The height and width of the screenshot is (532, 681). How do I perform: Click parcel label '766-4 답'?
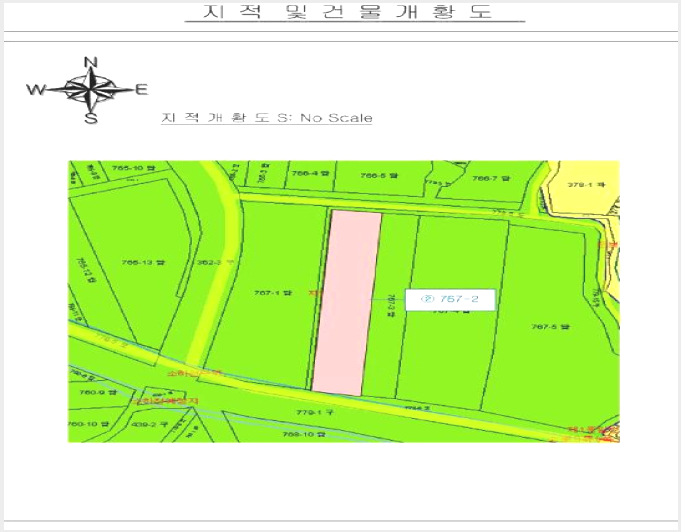pos(311,173)
